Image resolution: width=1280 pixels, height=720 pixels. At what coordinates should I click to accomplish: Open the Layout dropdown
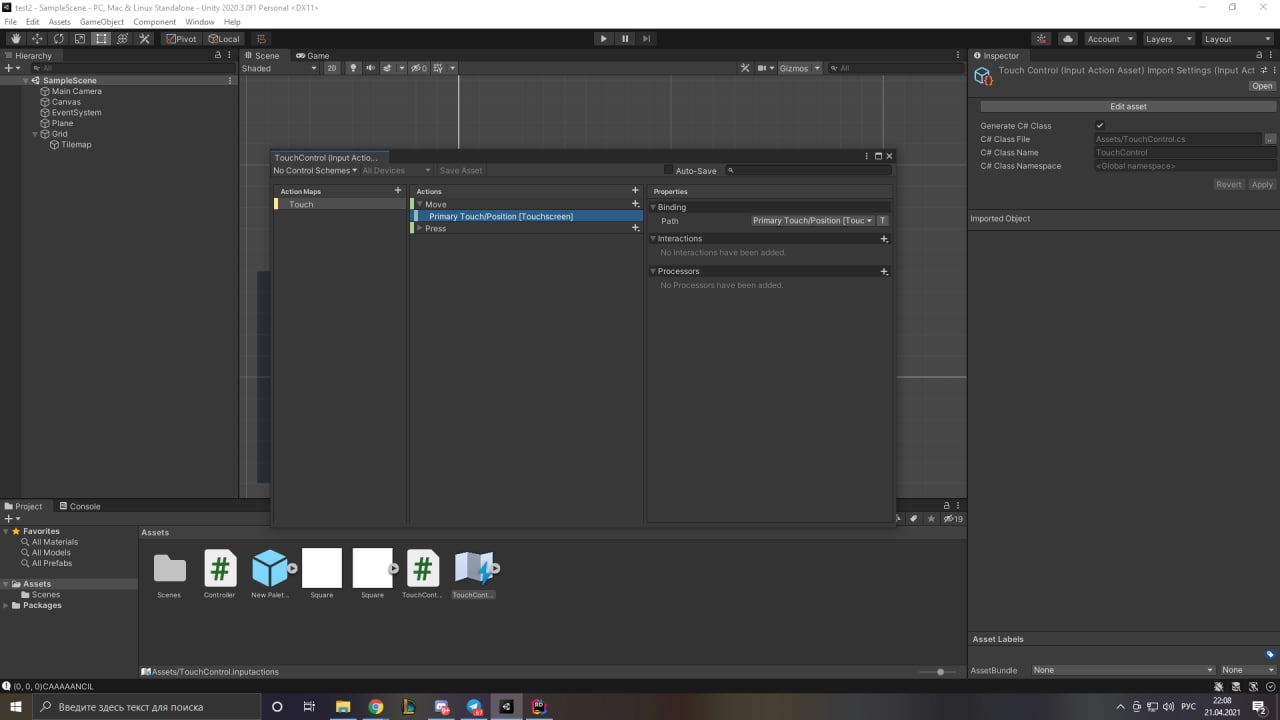[x=1237, y=39]
